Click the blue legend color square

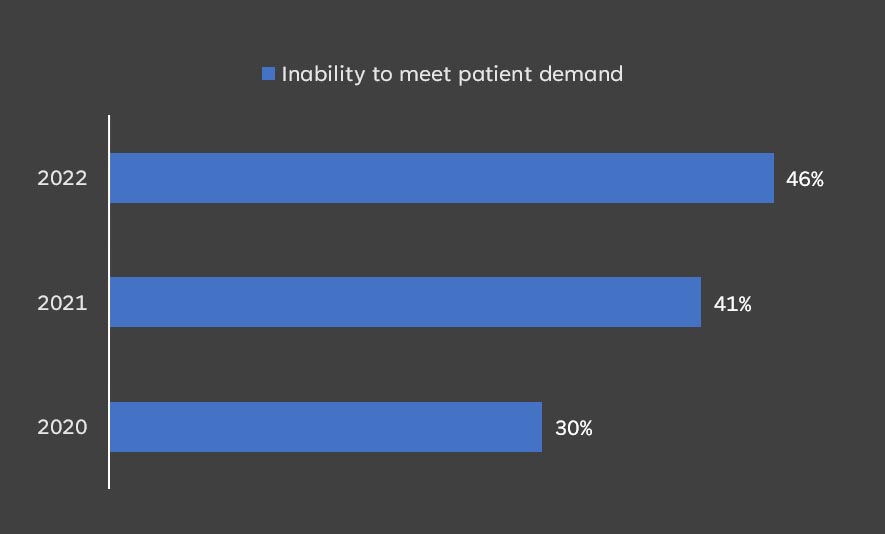[268, 74]
